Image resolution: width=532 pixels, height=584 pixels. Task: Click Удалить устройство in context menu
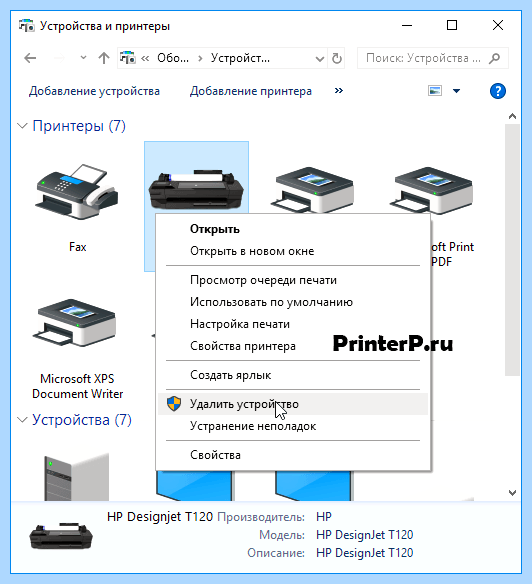pyautogui.click(x=293, y=404)
